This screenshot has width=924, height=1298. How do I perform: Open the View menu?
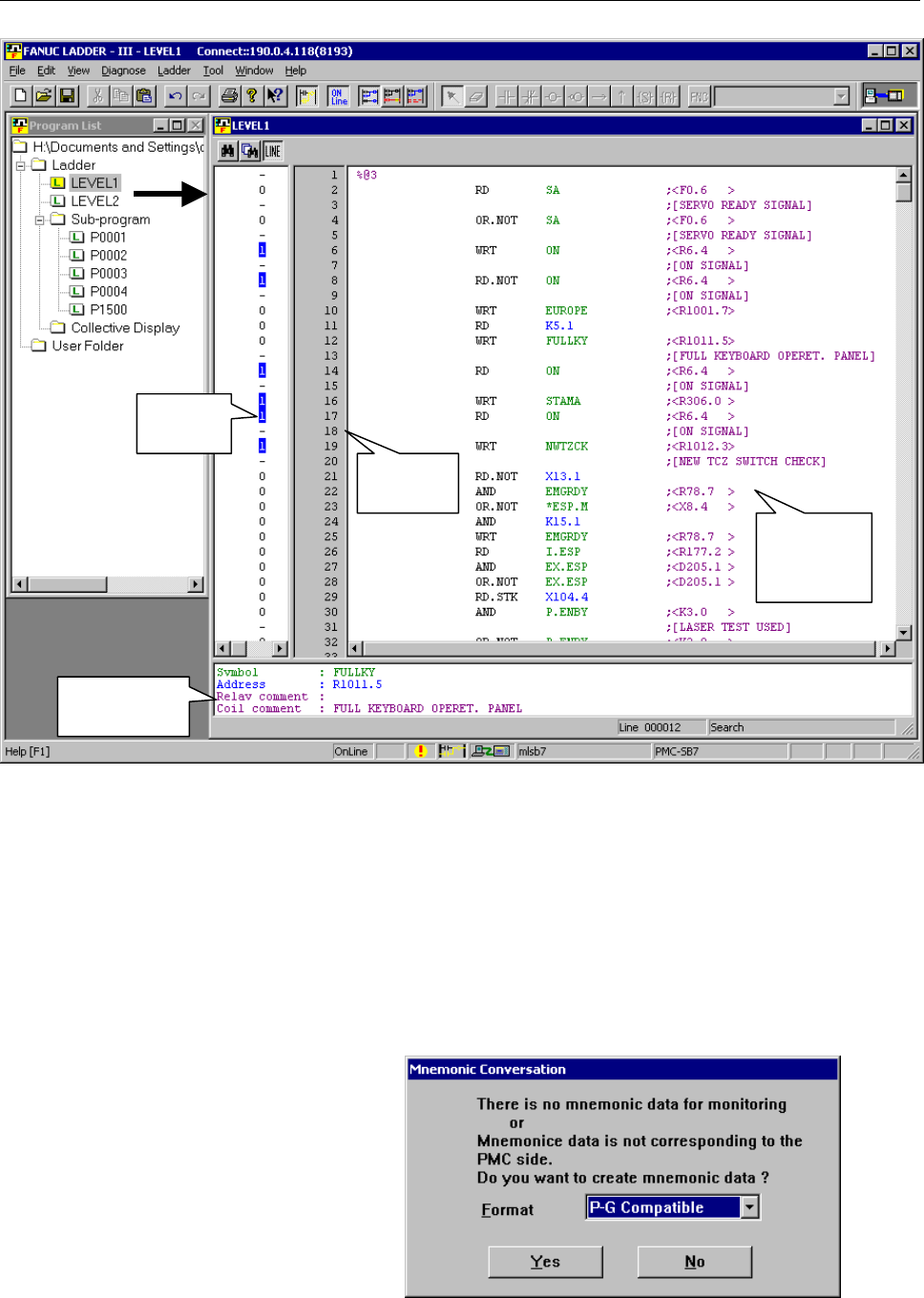pyautogui.click(x=78, y=71)
